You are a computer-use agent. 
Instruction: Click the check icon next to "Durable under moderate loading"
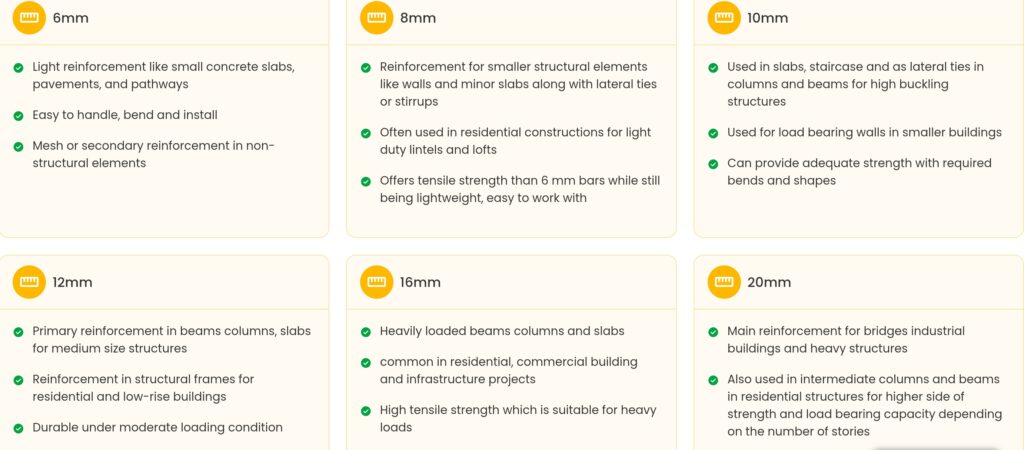pyautogui.click(x=19, y=428)
